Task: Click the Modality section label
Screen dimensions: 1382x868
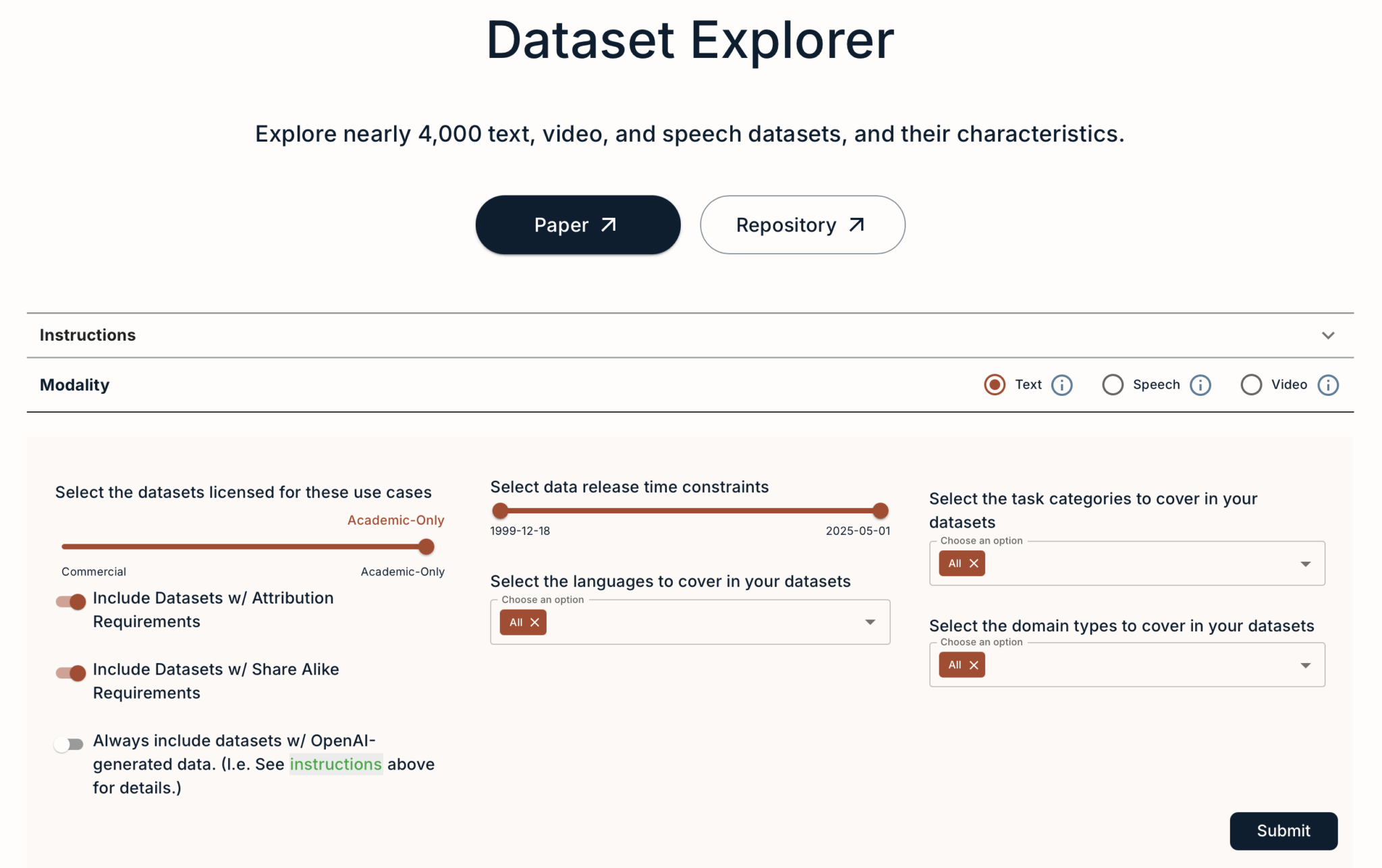Action: [74, 385]
